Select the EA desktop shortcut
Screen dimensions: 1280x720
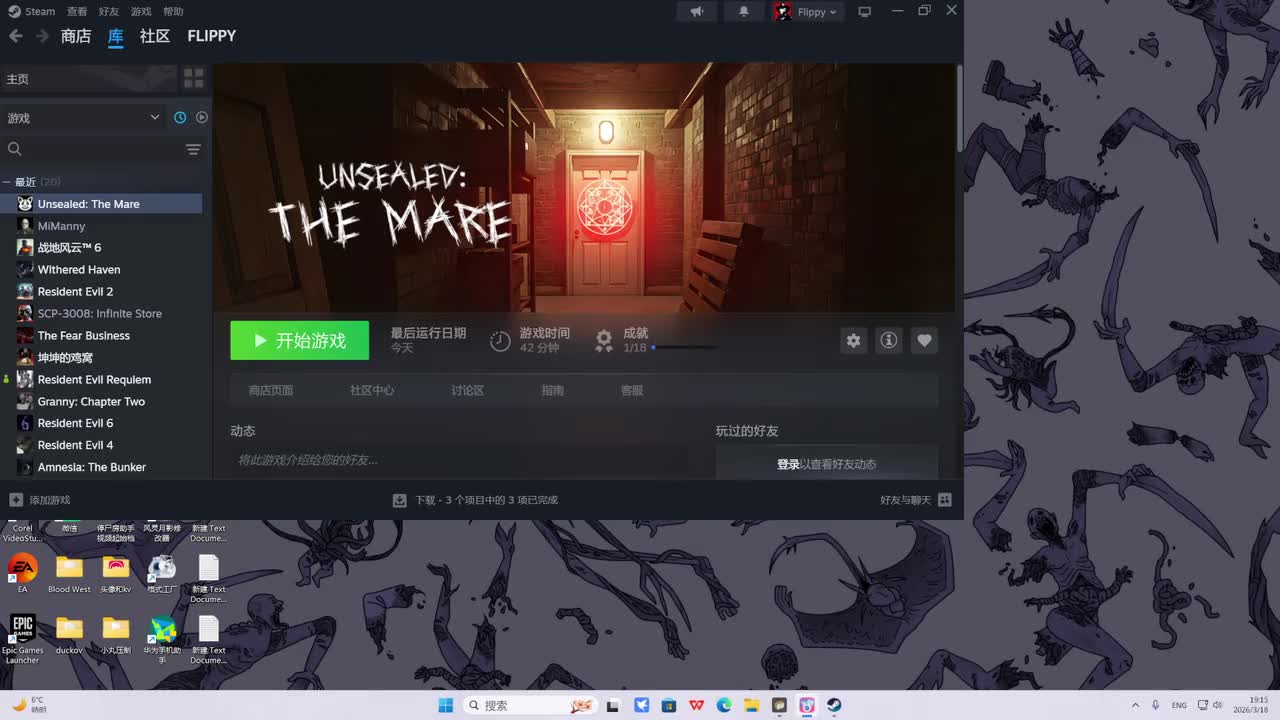(x=23, y=573)
